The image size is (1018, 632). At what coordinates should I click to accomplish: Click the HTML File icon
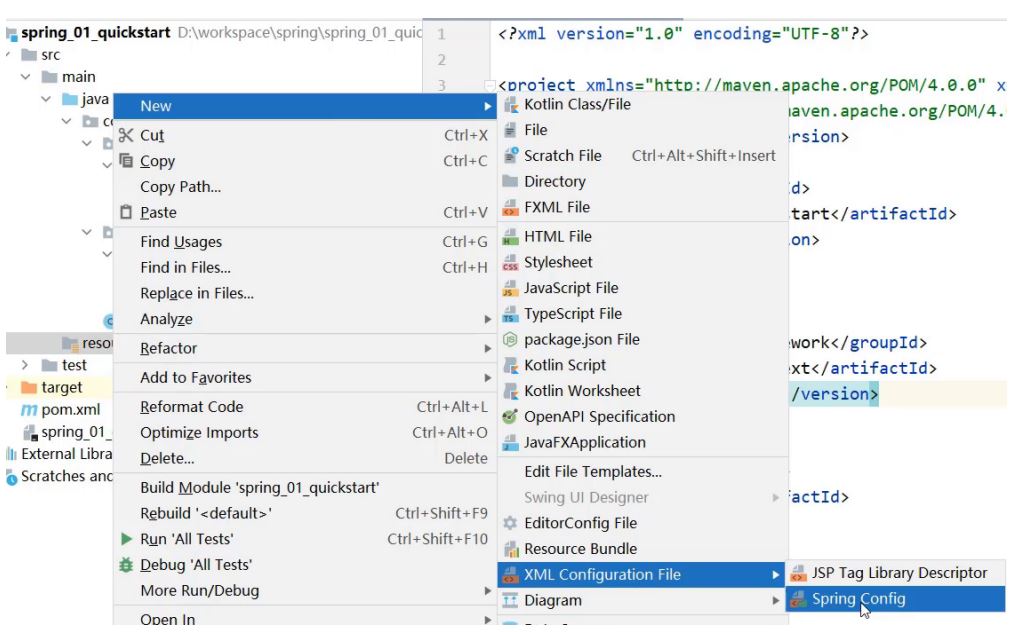[510, 237]
